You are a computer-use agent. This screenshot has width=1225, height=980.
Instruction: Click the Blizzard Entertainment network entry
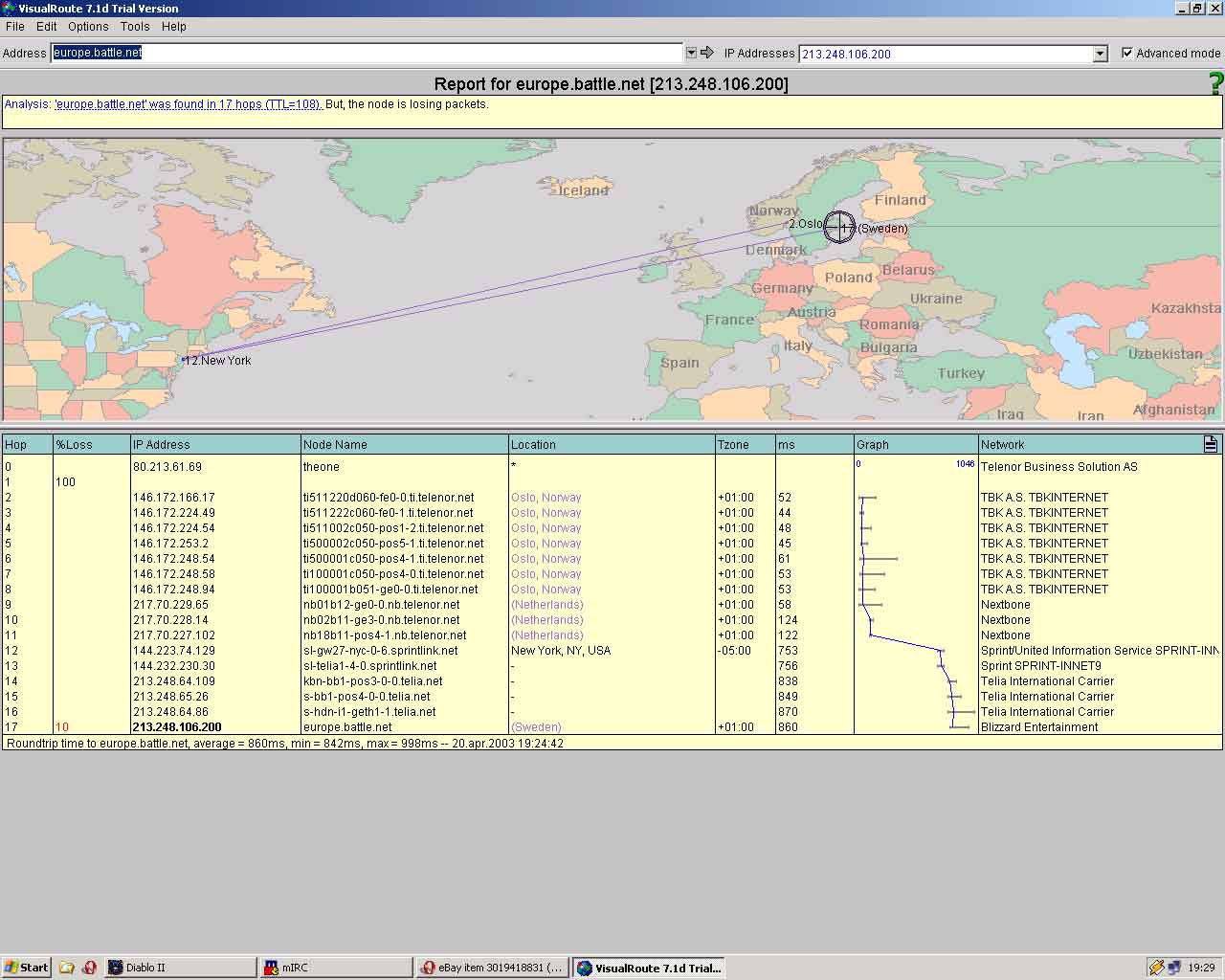[1039, 727]
